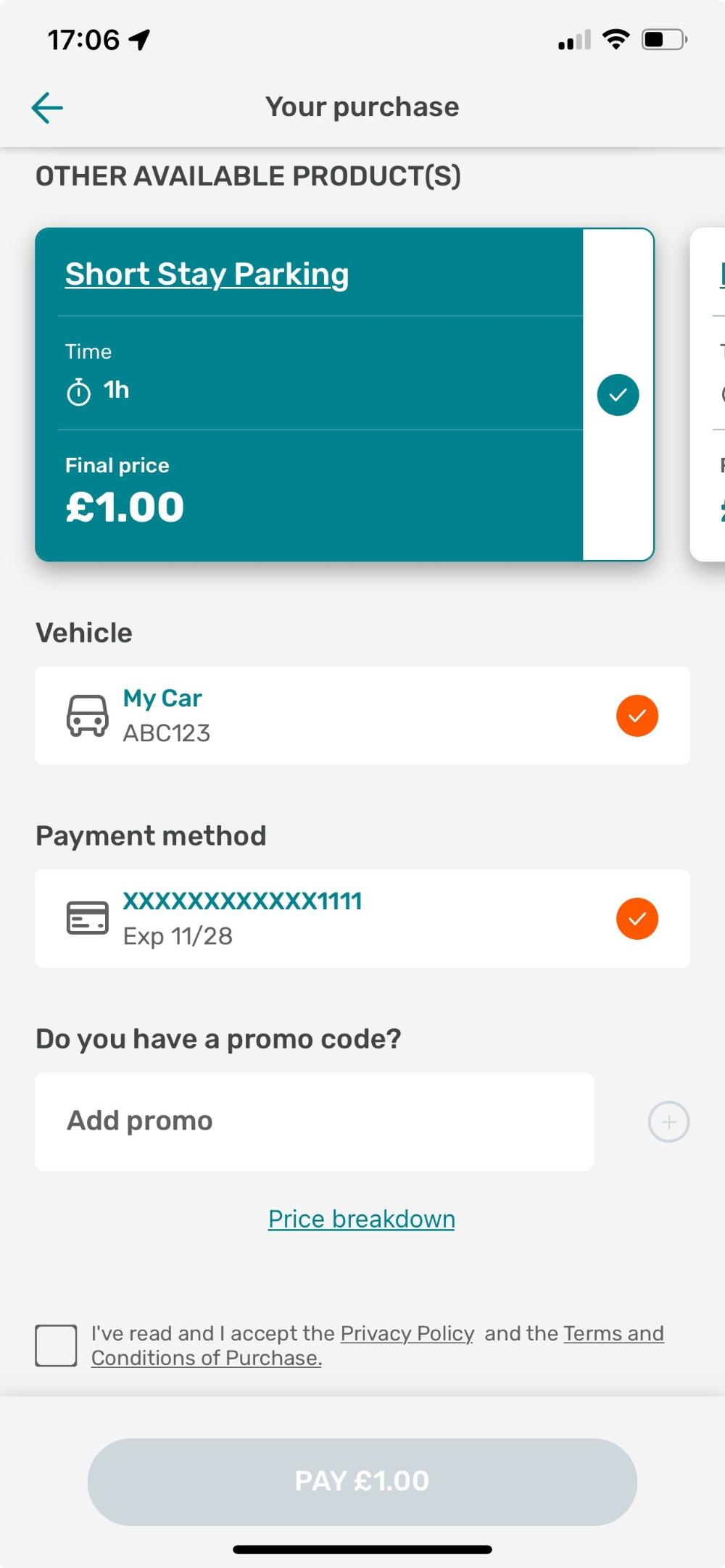
Task: Click the Add promo input field
Action: 314,1122
